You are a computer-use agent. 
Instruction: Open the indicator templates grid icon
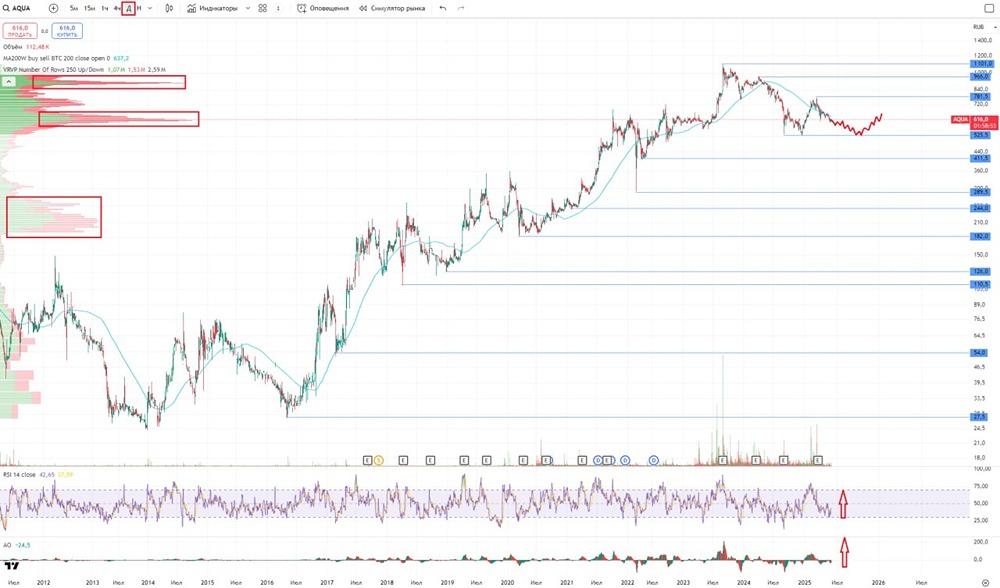tap(262, 8)
